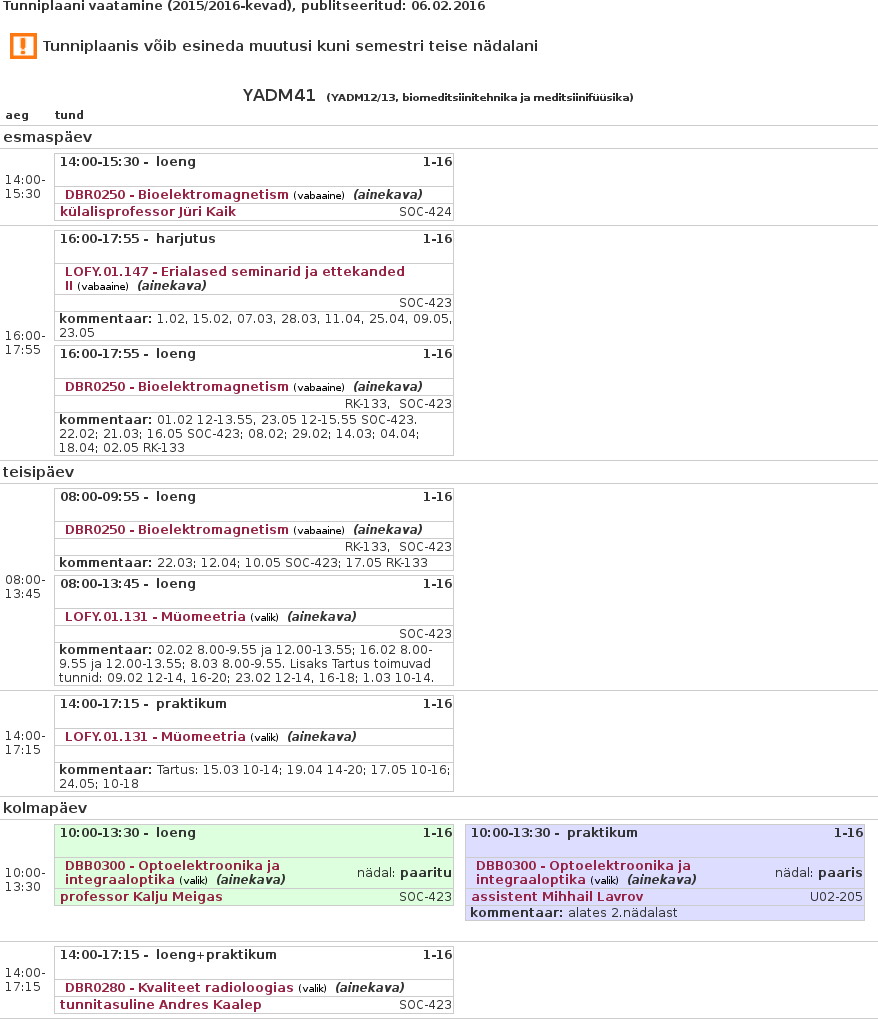Open Optoelektroonika link in the green loeng block
Viewport: 878px width, 1019px height.
coord(172,866)
